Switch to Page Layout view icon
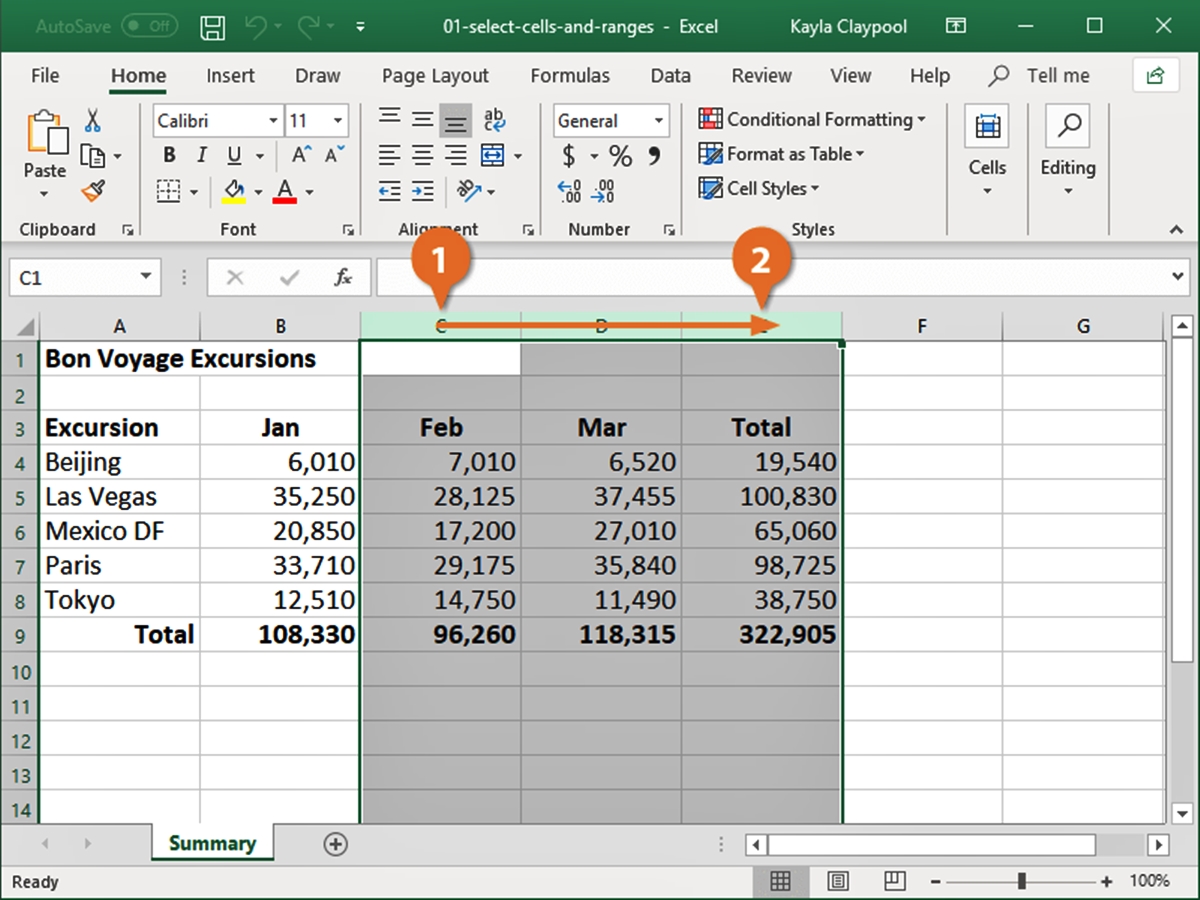 pyautogui.click(x=838, y=881)
